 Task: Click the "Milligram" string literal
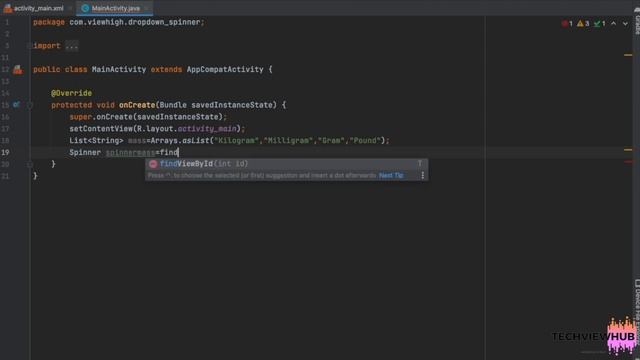tap(289, 140)
